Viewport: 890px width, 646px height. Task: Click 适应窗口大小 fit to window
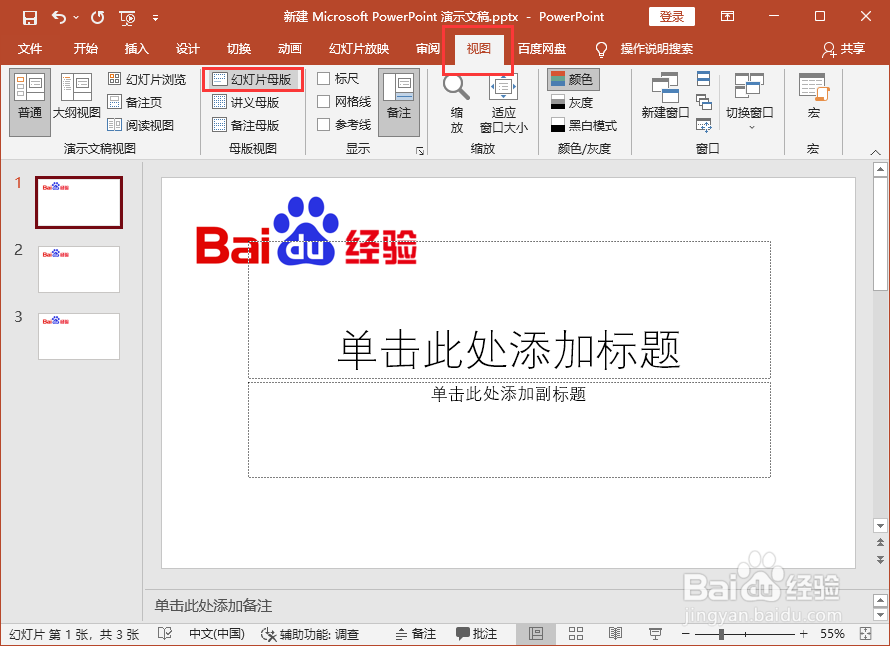(503, 103)
